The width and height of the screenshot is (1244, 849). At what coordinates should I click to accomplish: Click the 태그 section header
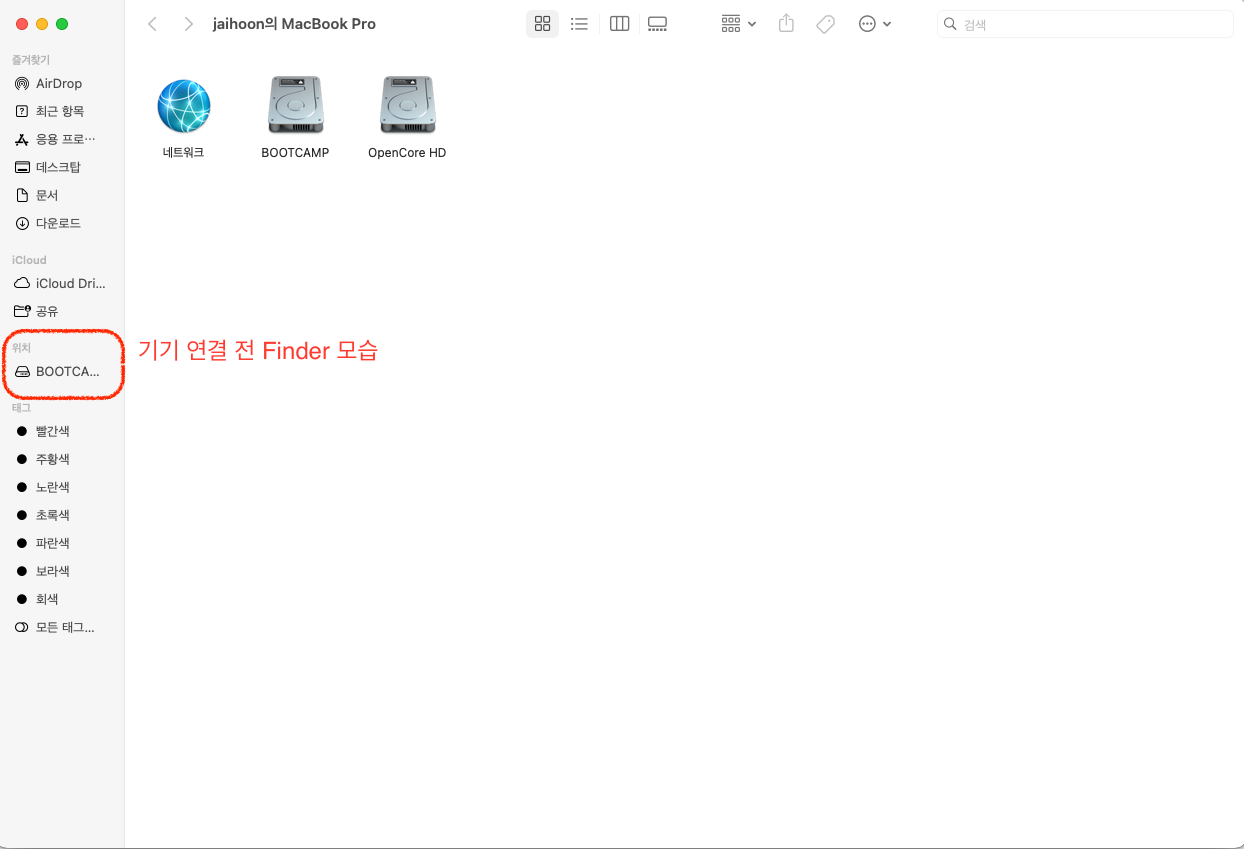click(21, 408)
